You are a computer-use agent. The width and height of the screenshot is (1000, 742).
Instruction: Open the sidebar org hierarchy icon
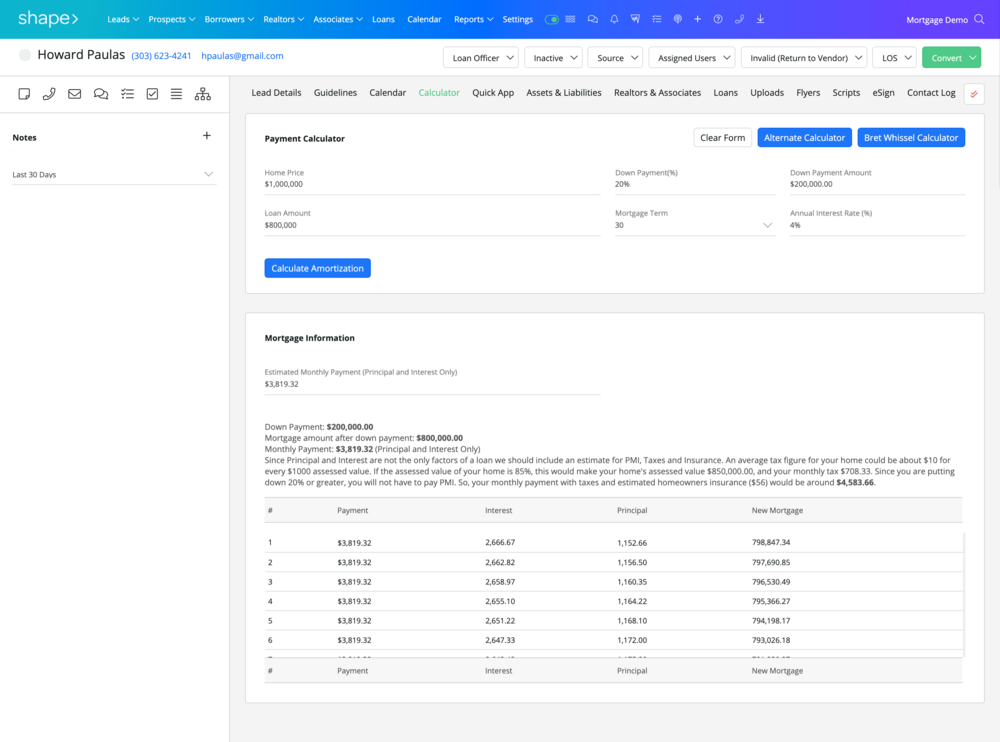coord(203,94)
